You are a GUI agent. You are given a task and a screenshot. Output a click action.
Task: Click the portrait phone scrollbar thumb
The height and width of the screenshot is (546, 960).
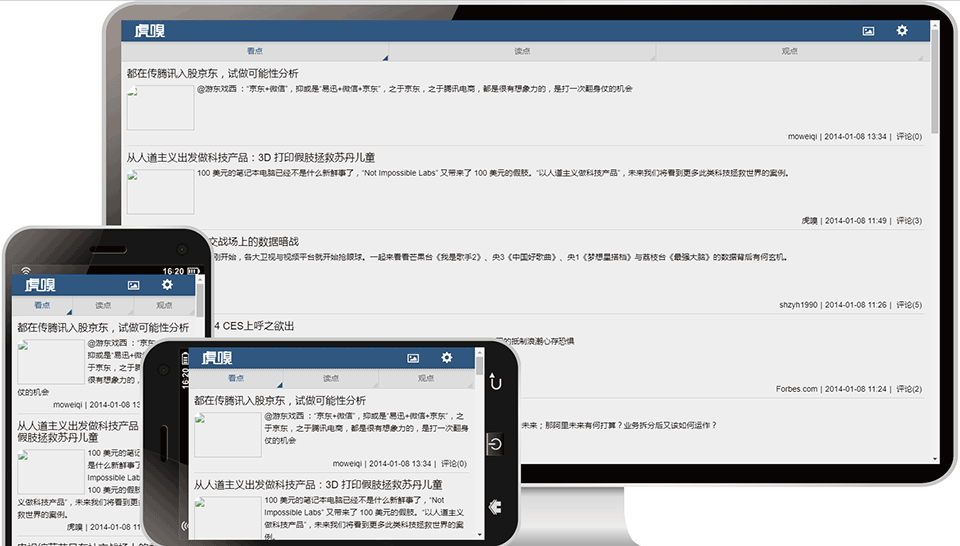click(x=200, y=299)
